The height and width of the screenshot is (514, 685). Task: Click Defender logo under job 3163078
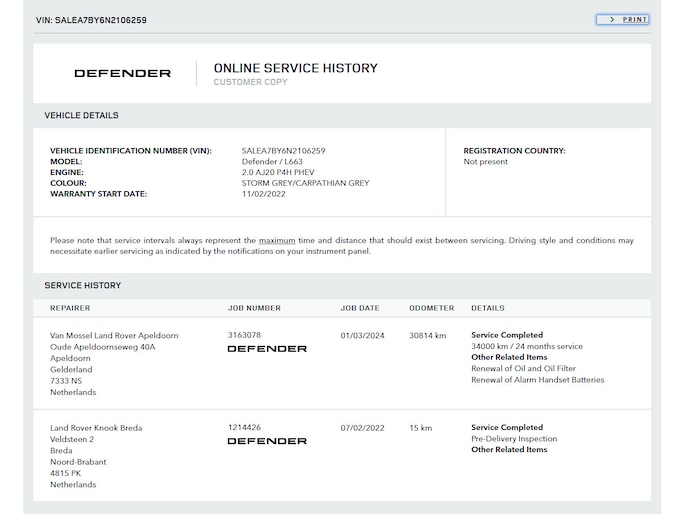[x=267, y=349]
